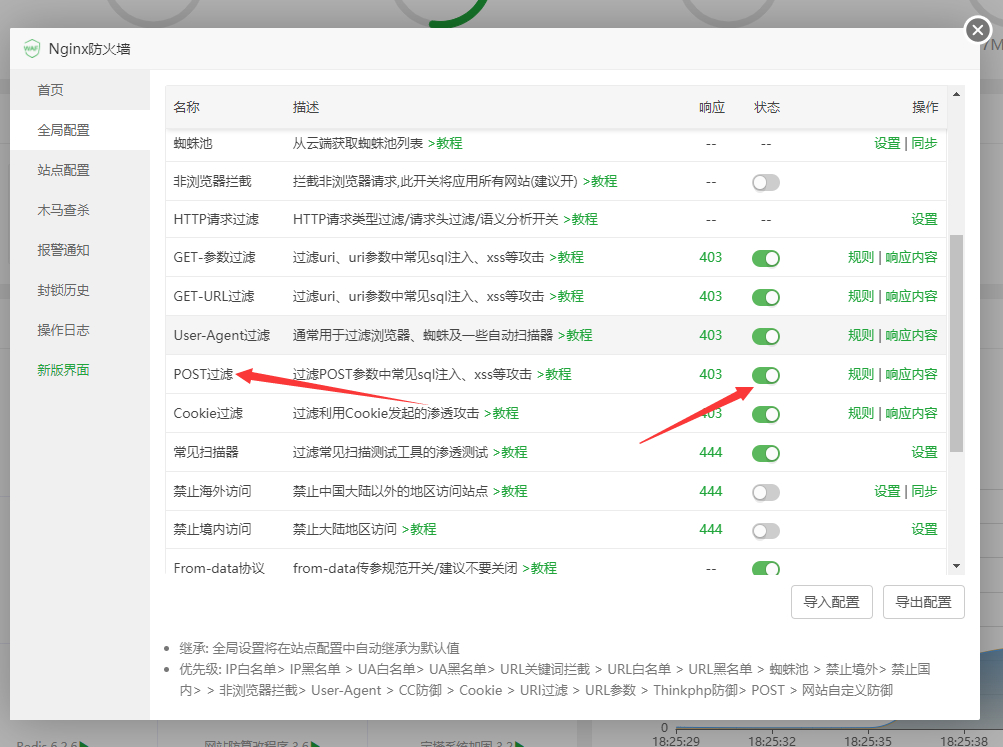The height and width of the screenshot is (747, 1003).
Task: Enable the 禁止境内访问 switch
Action: point(765,530)
